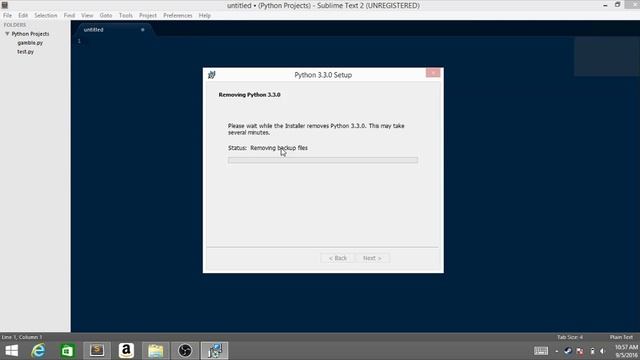This screenshot has height=360, width=640.
Task: Open the File menu
Action: 7,16
